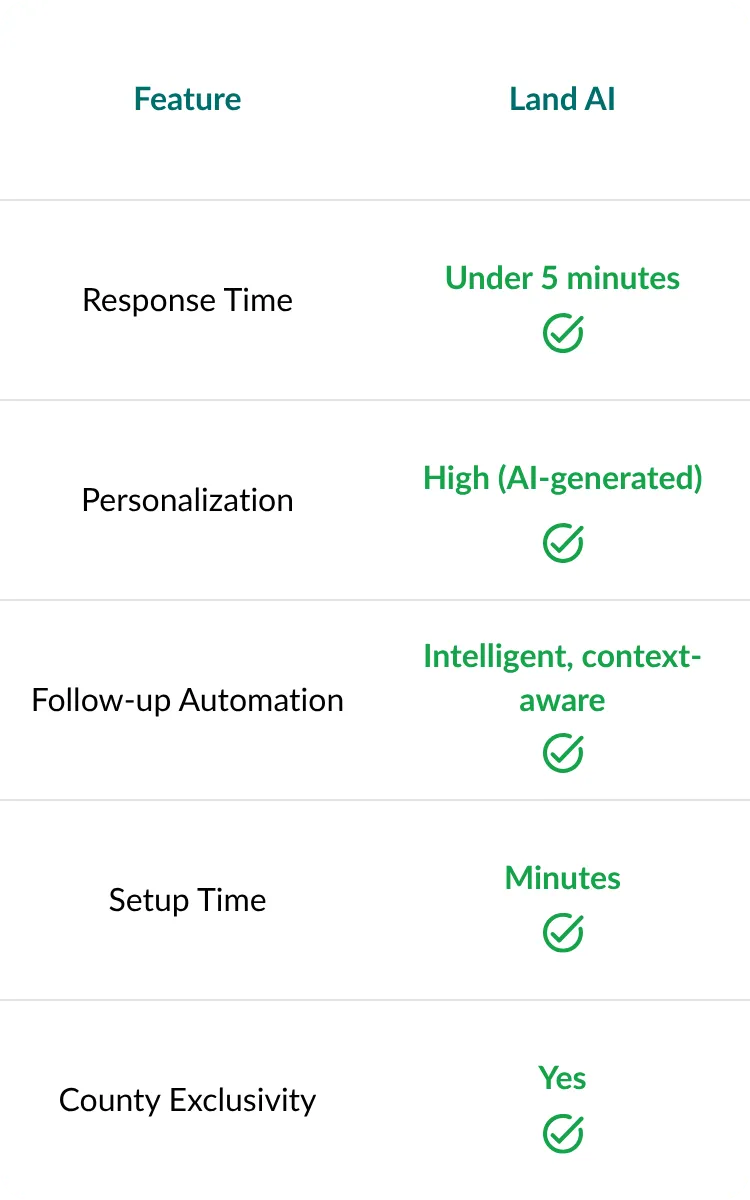This screenshot has height=1200, width=750.
Task: Click the divider line above 'County Exclusivity' row
Action: click(x=375, y=1000)
